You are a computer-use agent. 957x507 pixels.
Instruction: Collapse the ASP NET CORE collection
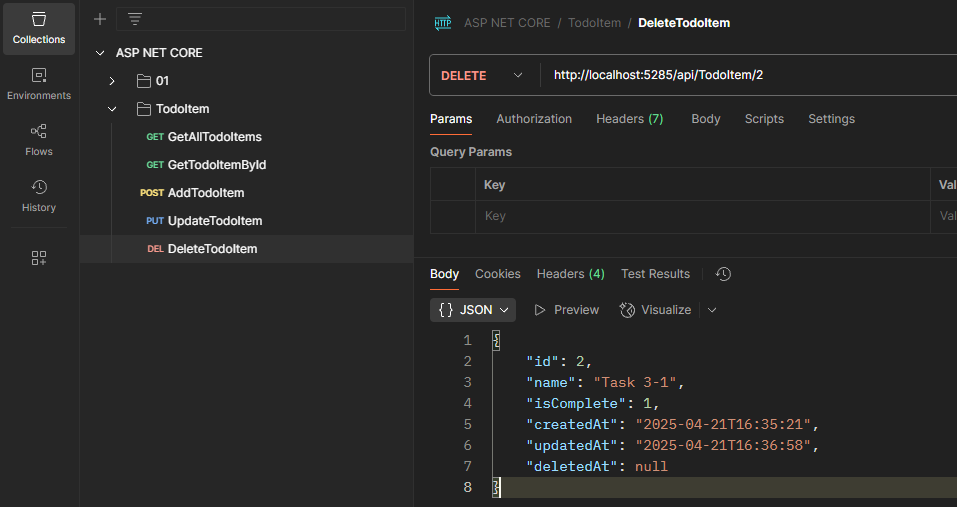click(x=99, y=53)
